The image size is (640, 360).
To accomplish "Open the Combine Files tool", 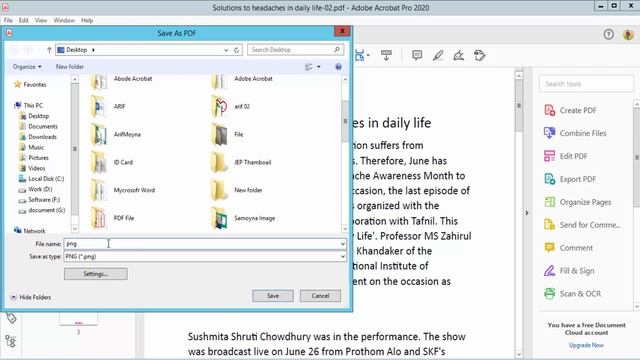I will click(x=575, y=133).
